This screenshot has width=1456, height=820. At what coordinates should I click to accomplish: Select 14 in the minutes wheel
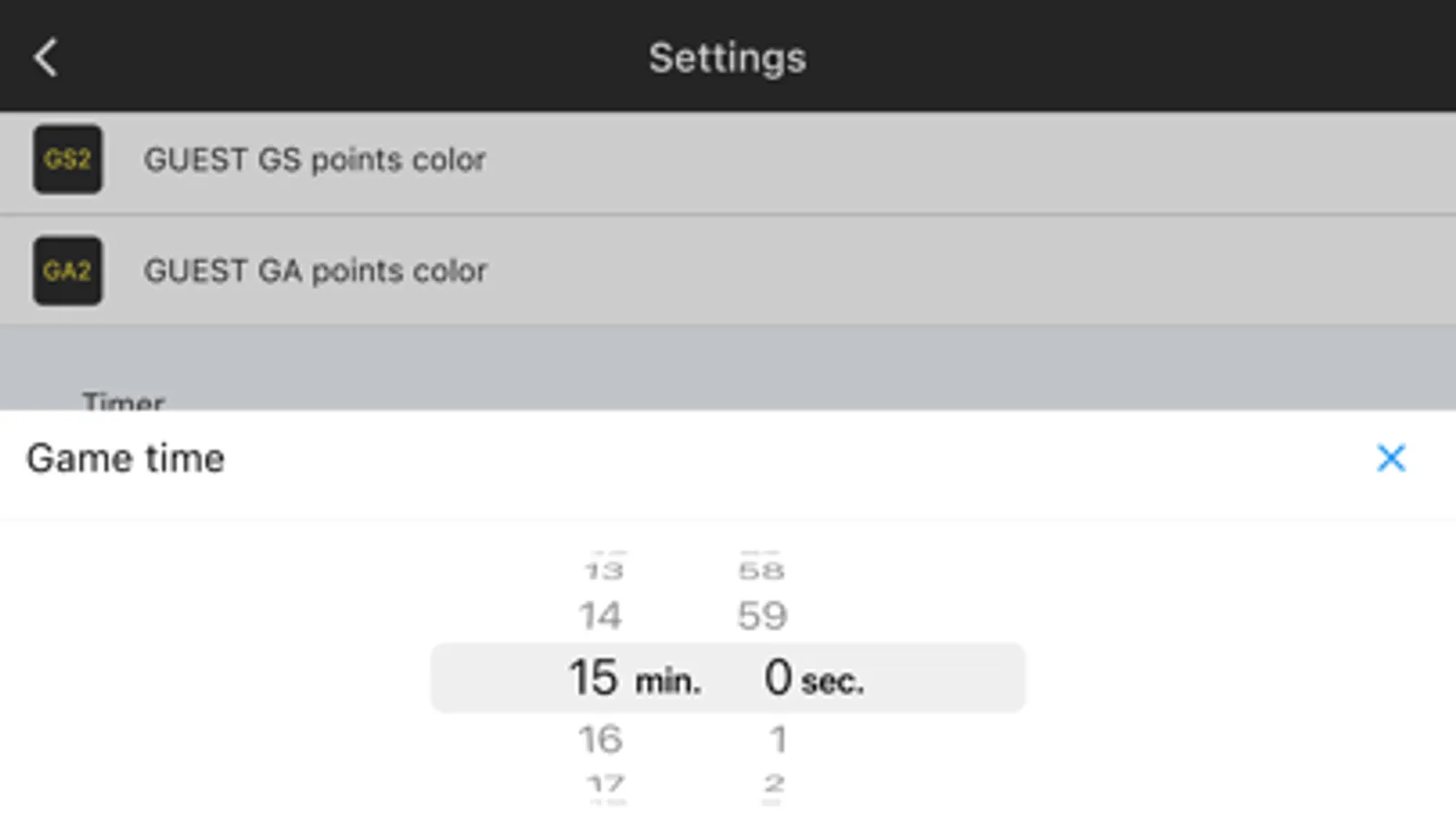tap(600, 617)
